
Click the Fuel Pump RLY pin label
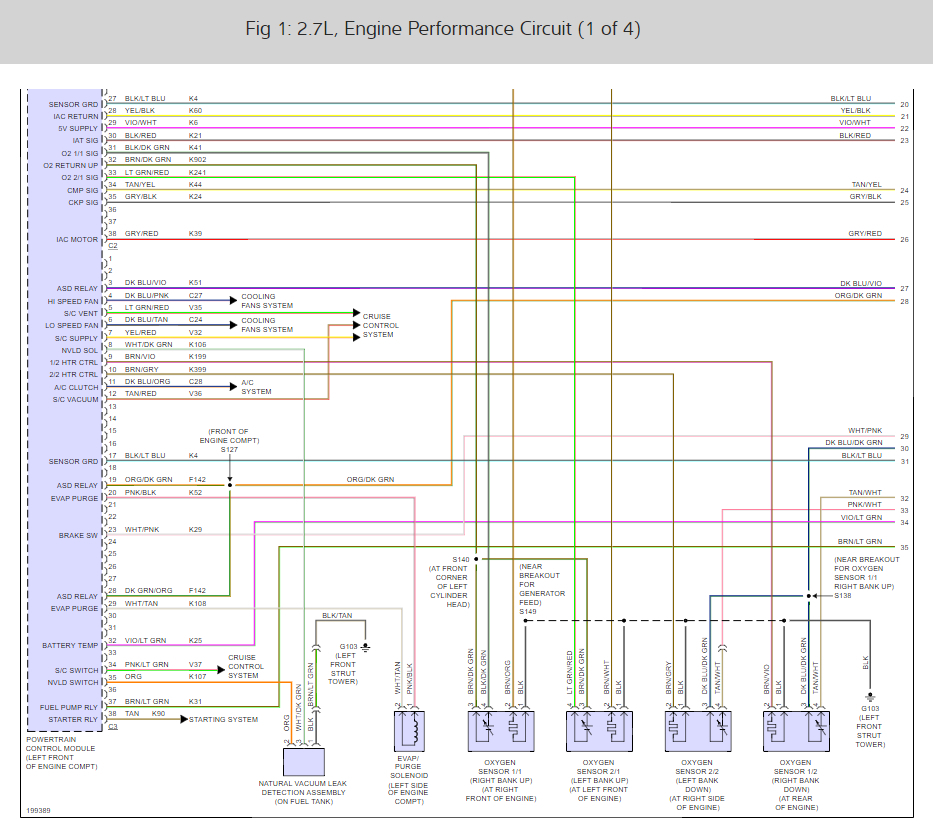click(68, 708)
